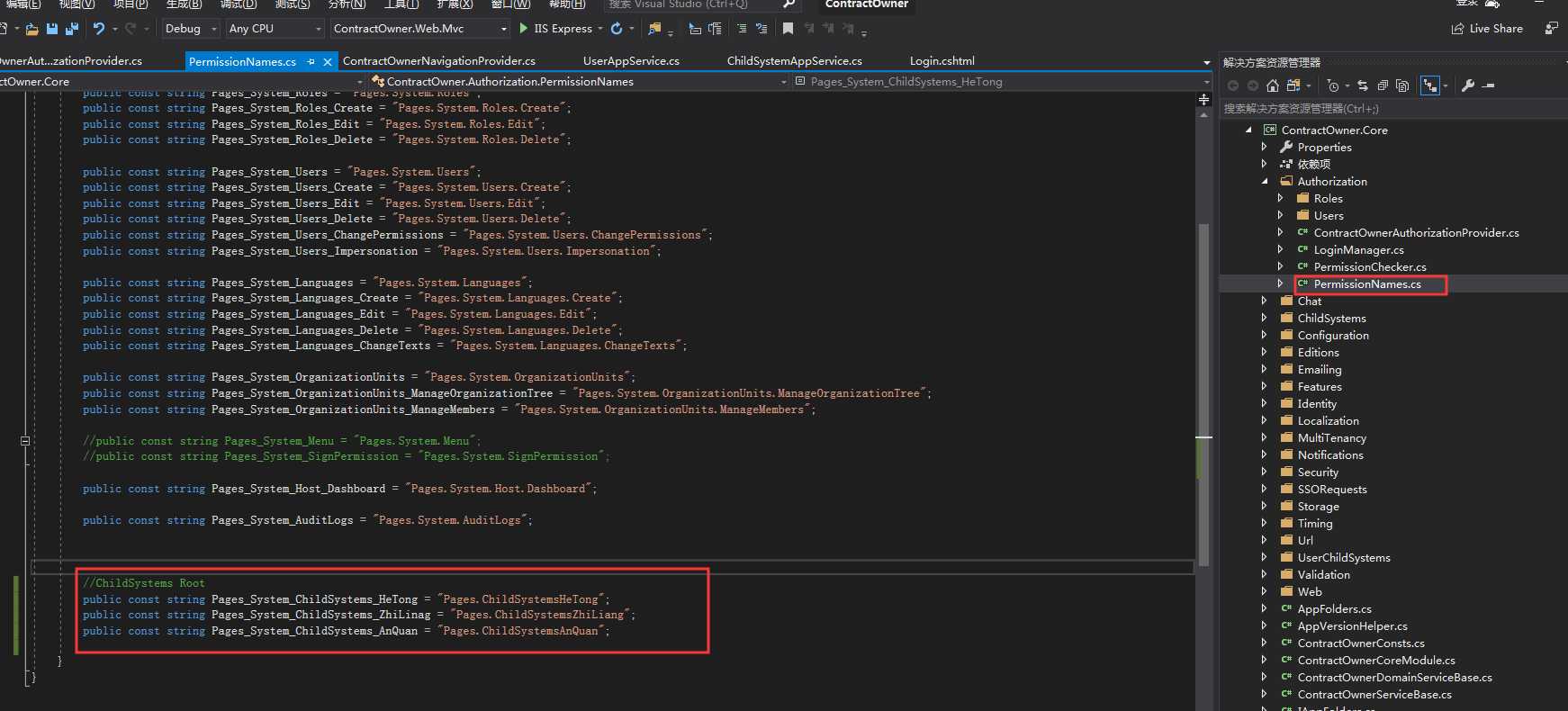This screenshot has height=711, width=1568.
Task: Click the Live Share icon
Action: pyautogui.click(x=1457, y=29)
